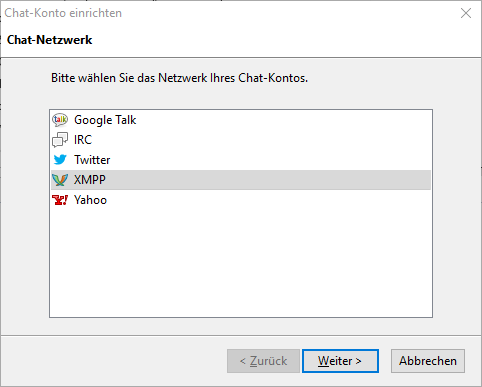482x387 pixels.
Task: Close the Chat-Konto einrichten dialog
Action: [x=466, y=13]
